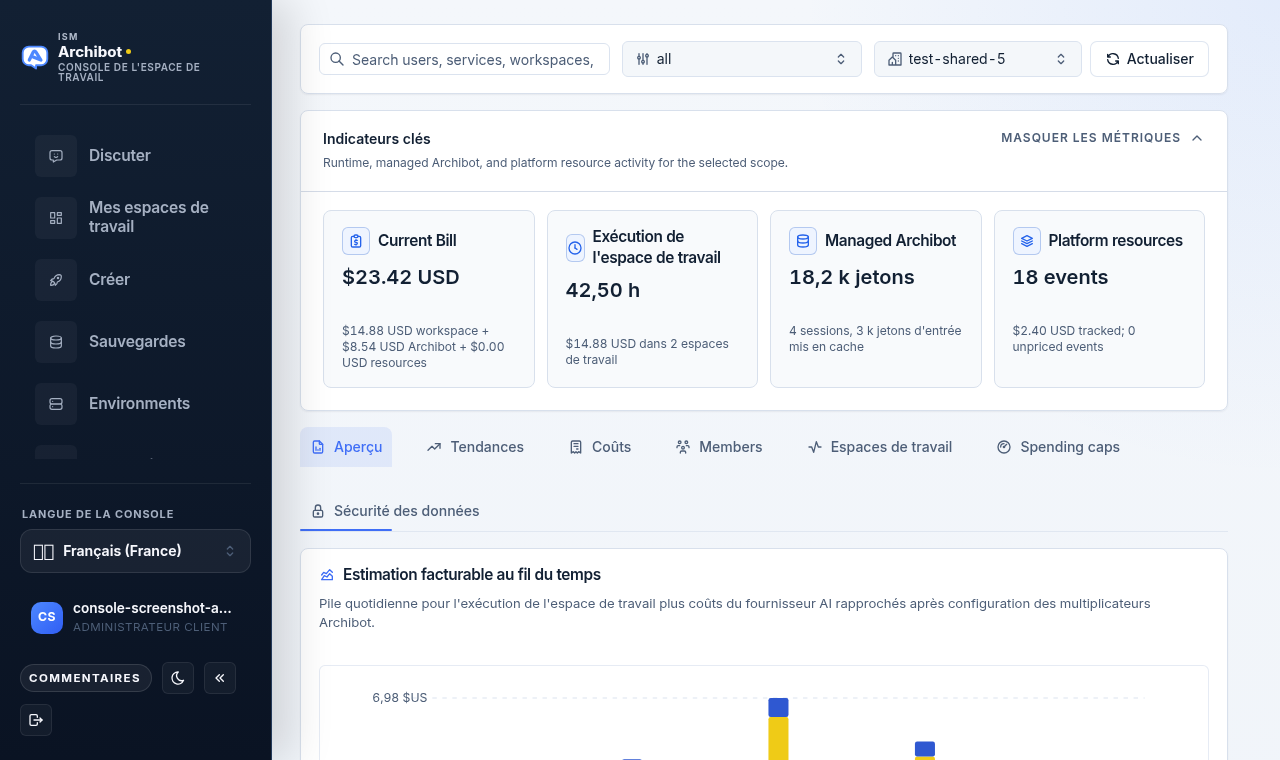Click the Platform resources layers icon
The width and height of the screenshot is (1280, 760).
1027,241
